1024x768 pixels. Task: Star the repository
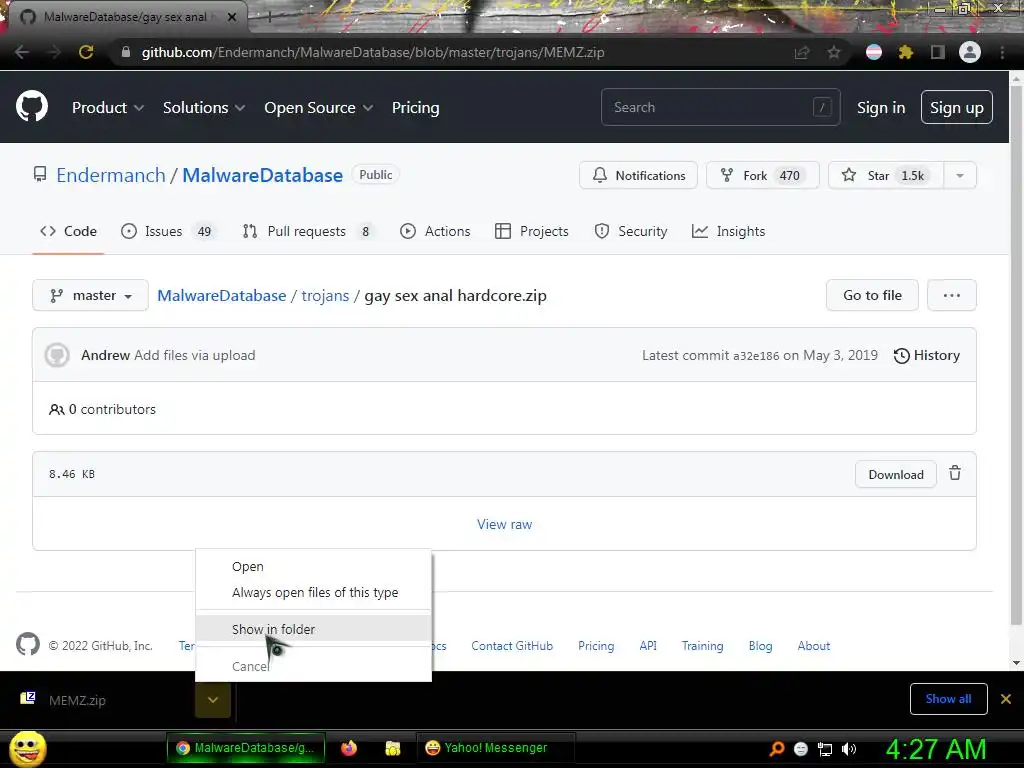point(886,175)
